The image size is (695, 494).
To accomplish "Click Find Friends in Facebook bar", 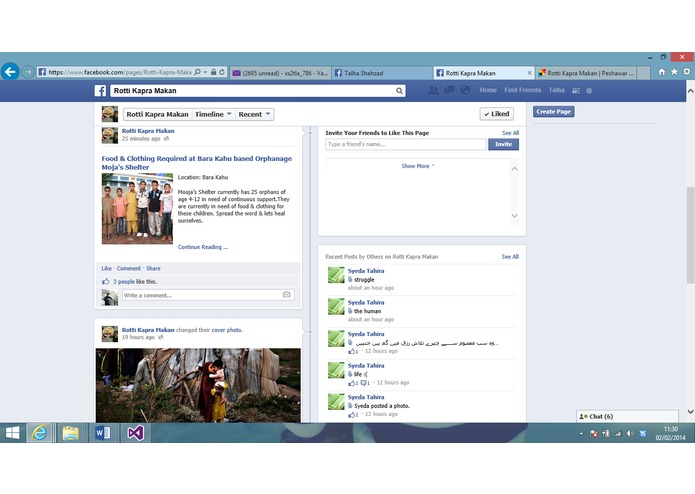I will coord(523,90).
